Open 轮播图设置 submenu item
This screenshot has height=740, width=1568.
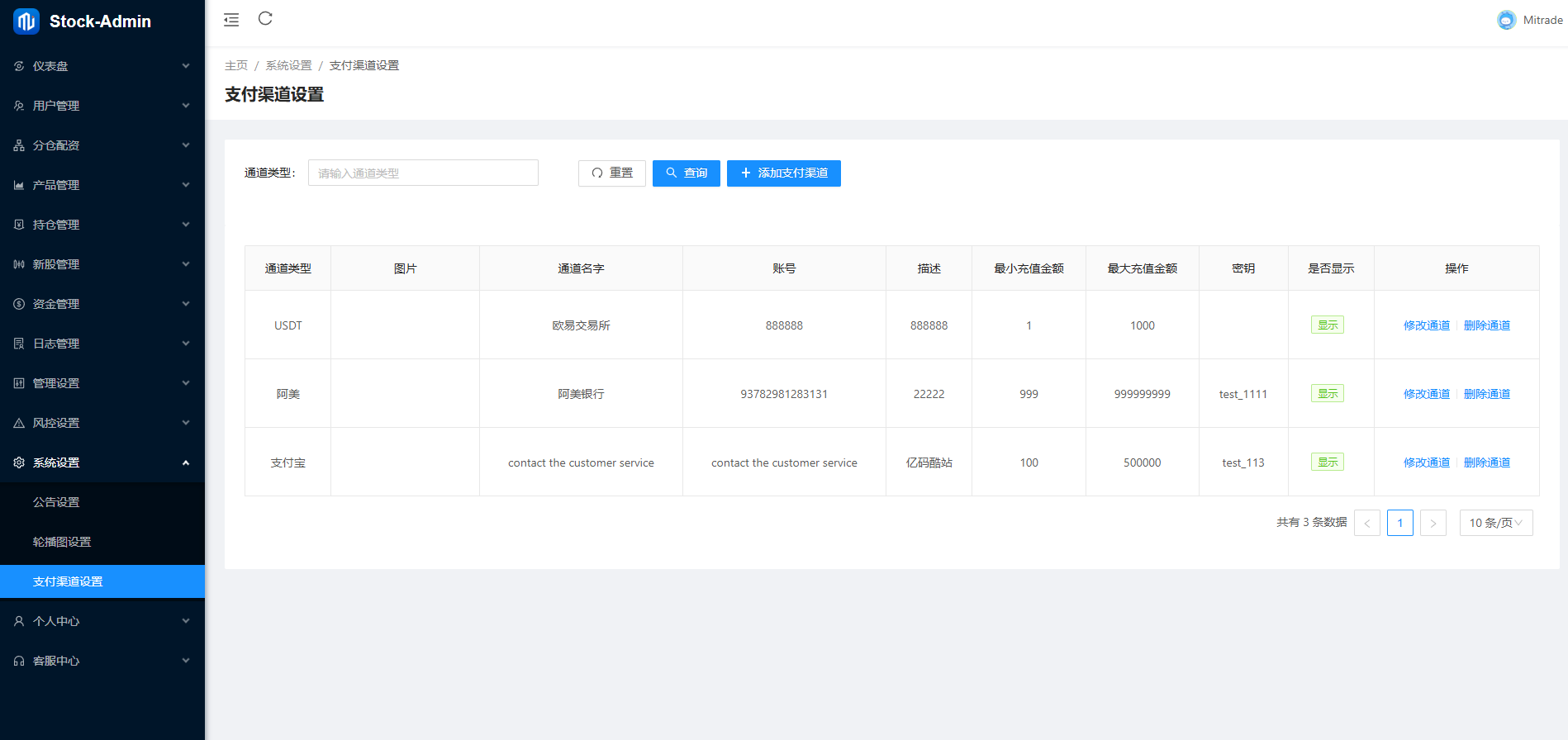point(62,542)
